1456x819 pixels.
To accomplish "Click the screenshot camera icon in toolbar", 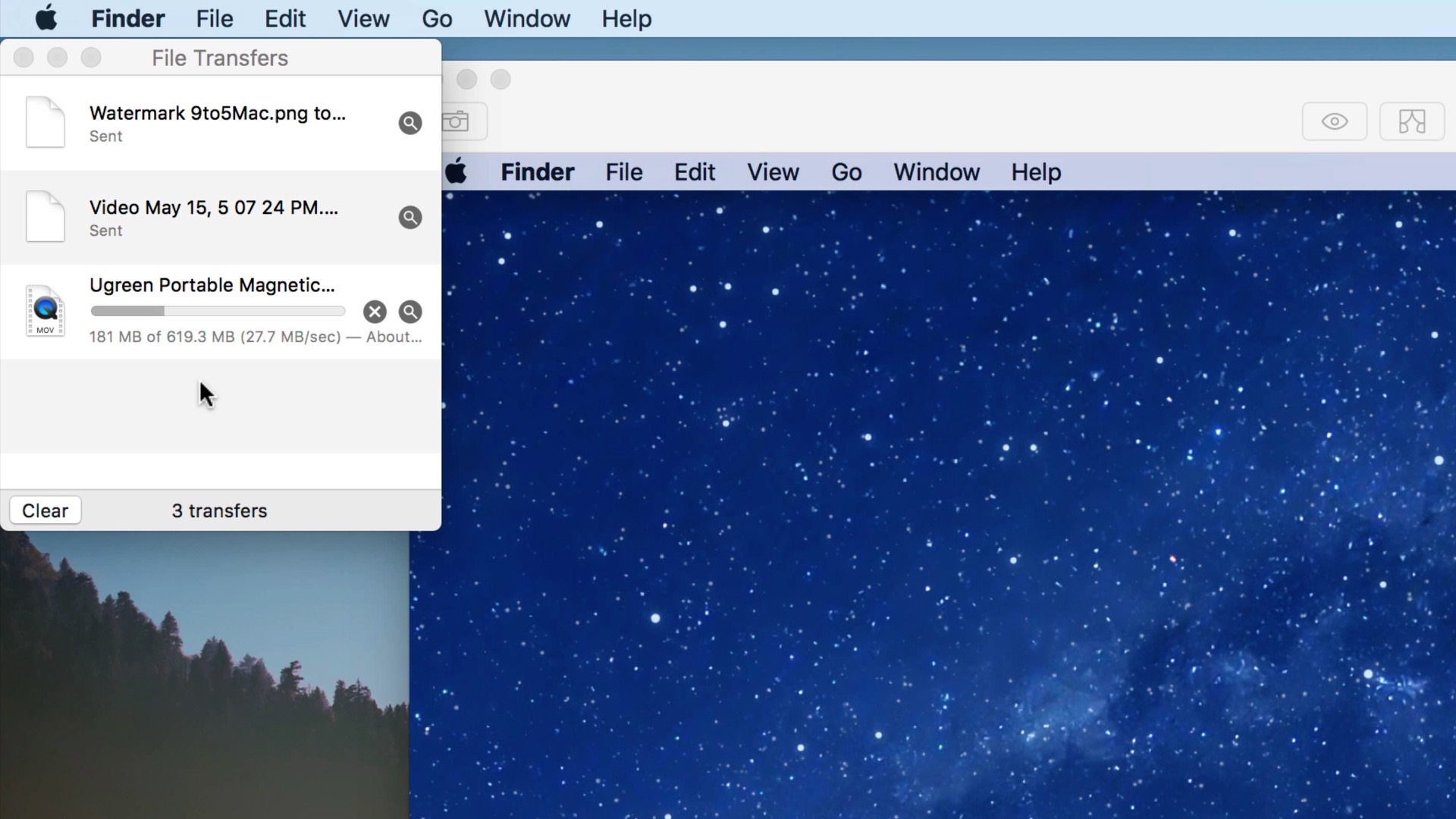I will [x=456, y=121].
